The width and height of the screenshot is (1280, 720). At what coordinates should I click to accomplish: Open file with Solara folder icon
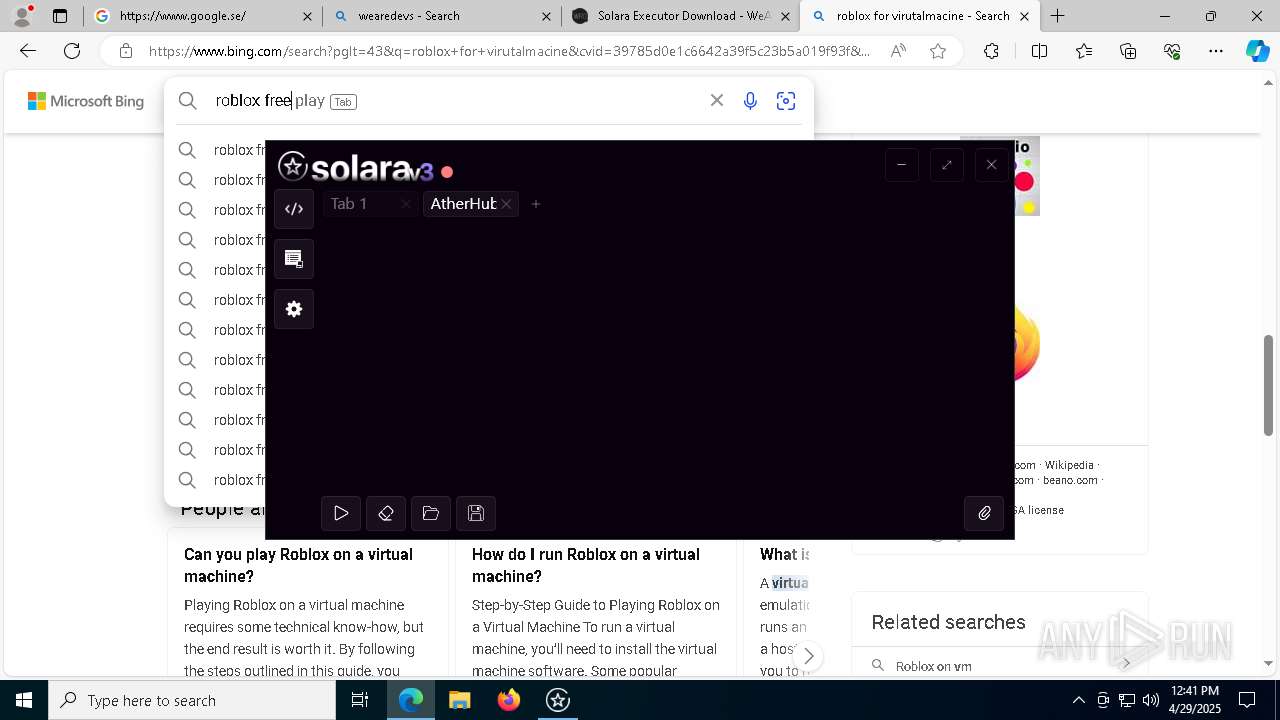pyautogui.click(x=431, y=513)
